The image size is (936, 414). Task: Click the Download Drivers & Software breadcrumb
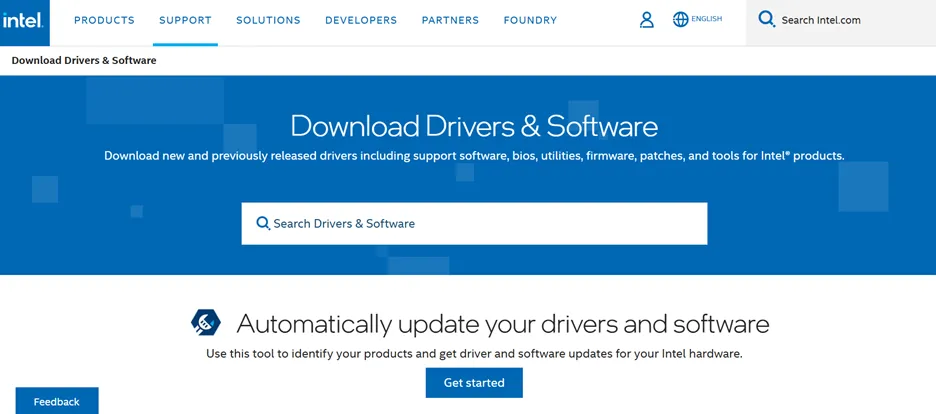[84, 60]
